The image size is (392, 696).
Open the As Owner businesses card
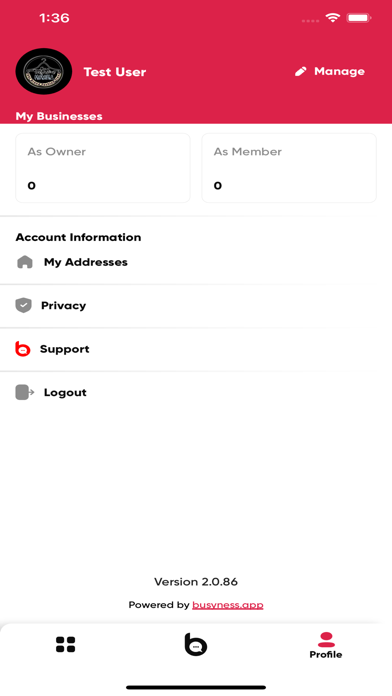pyautogui.click(x=103, y=168)
